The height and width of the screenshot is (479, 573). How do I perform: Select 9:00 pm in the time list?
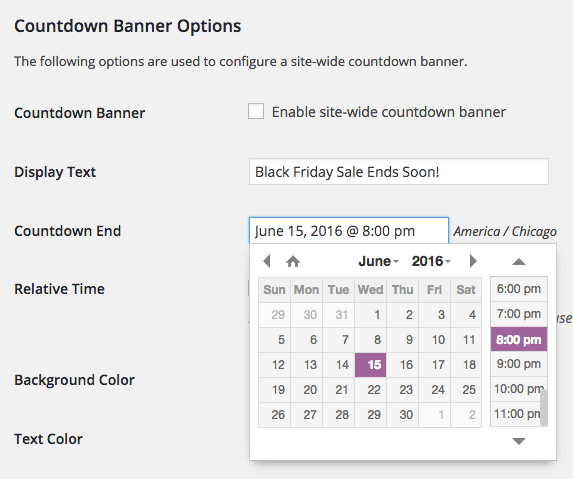519,364
